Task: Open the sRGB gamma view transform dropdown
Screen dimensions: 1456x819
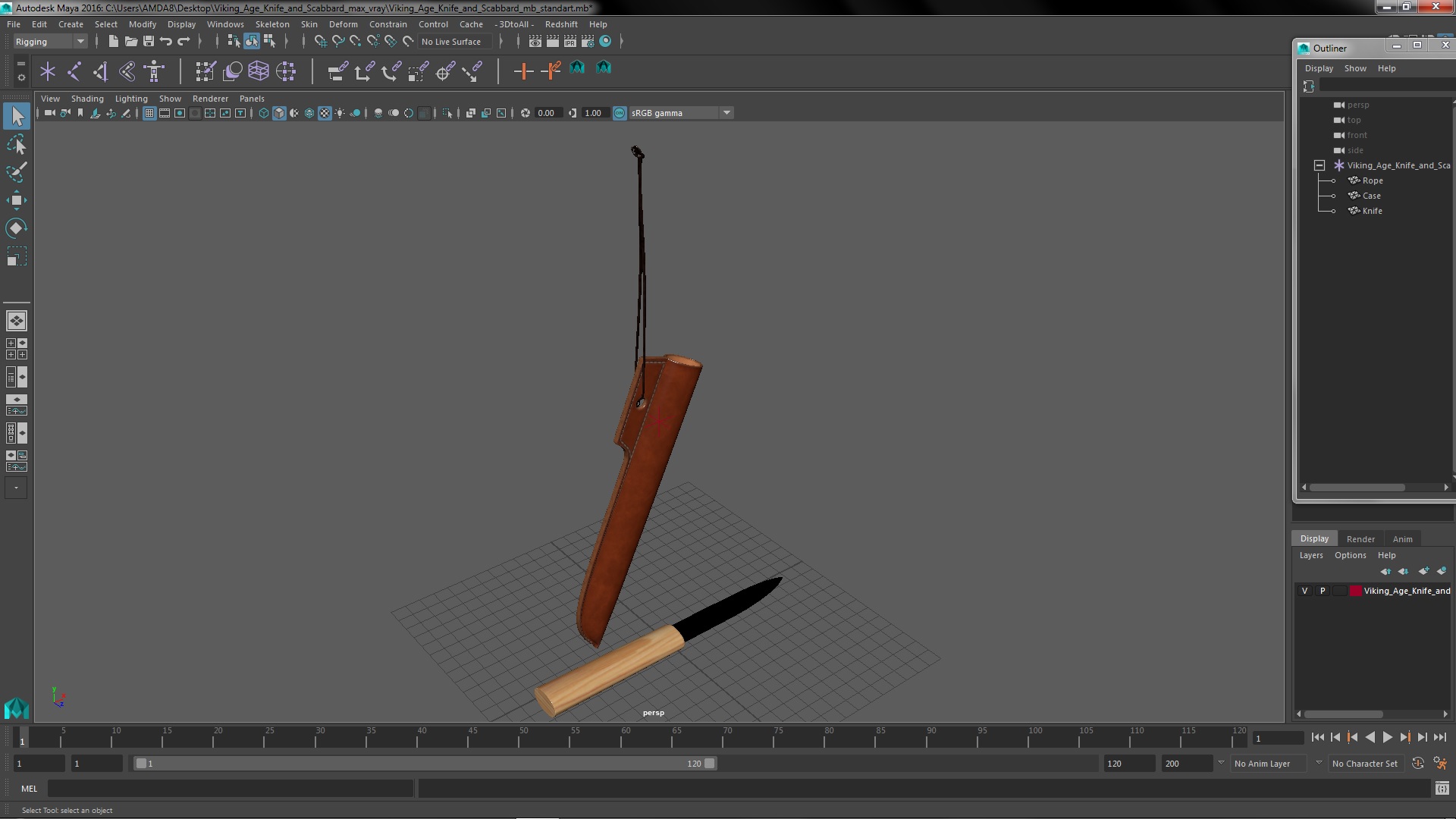Action: click(x=681, y=113)
